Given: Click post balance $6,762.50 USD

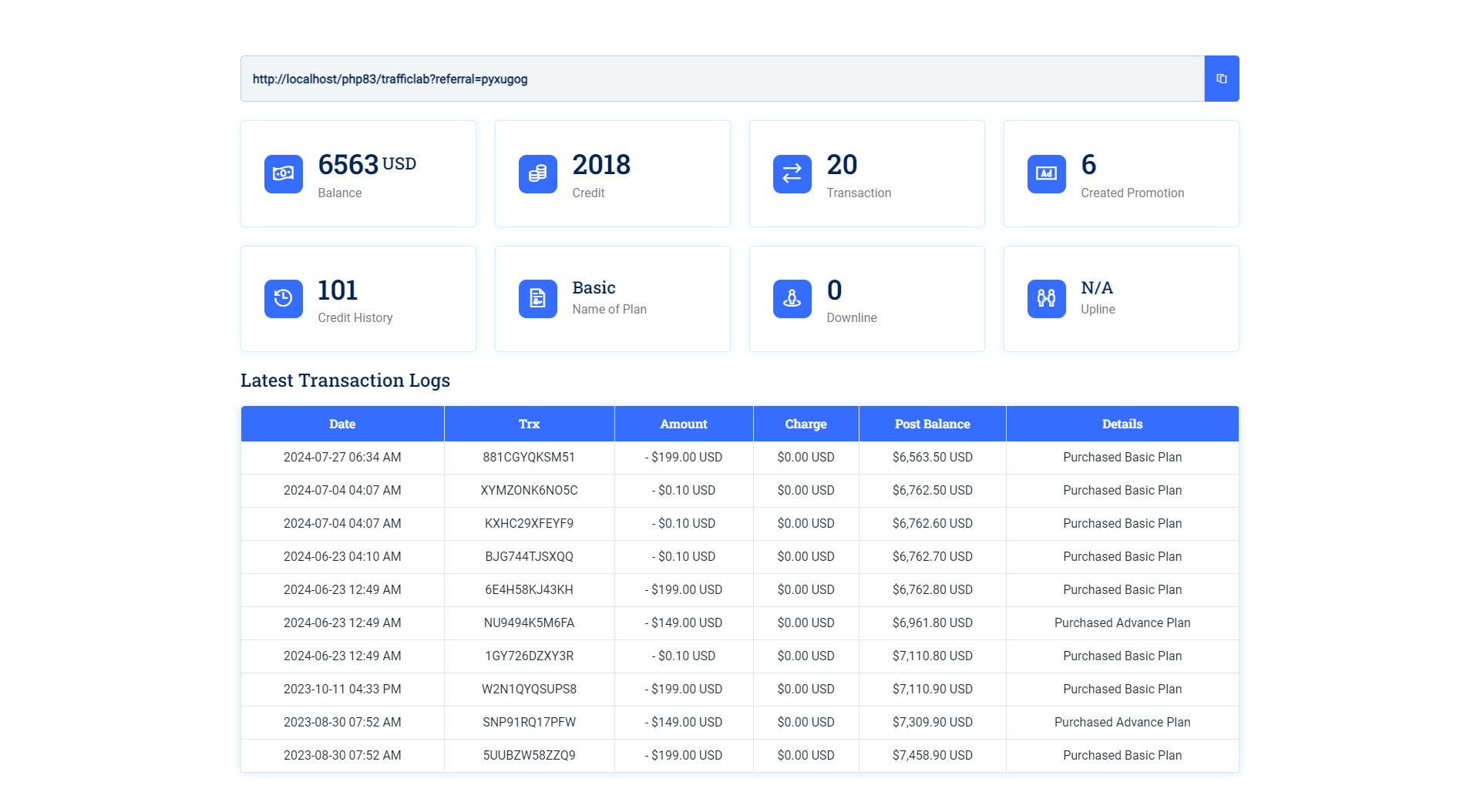Looking at the screenshot, I should point(933,491).
